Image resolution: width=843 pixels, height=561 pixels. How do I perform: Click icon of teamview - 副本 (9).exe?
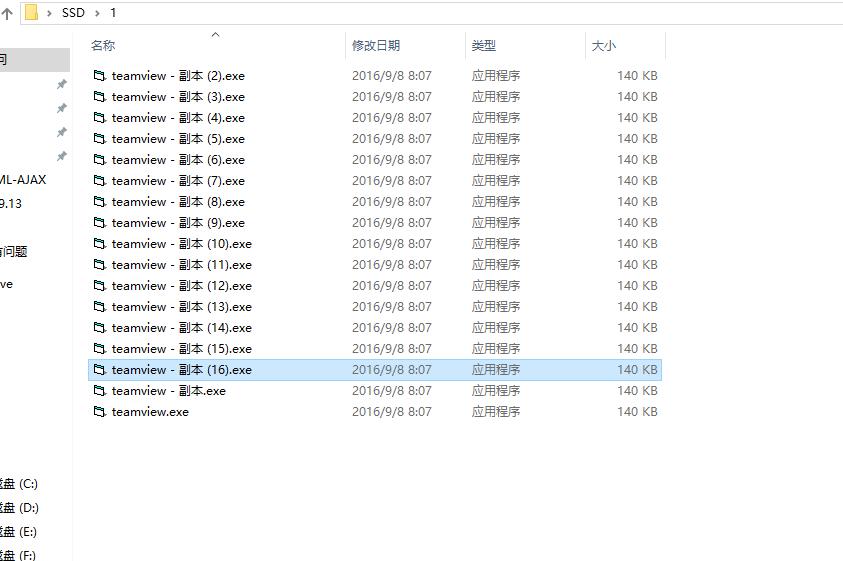[99, 223]
